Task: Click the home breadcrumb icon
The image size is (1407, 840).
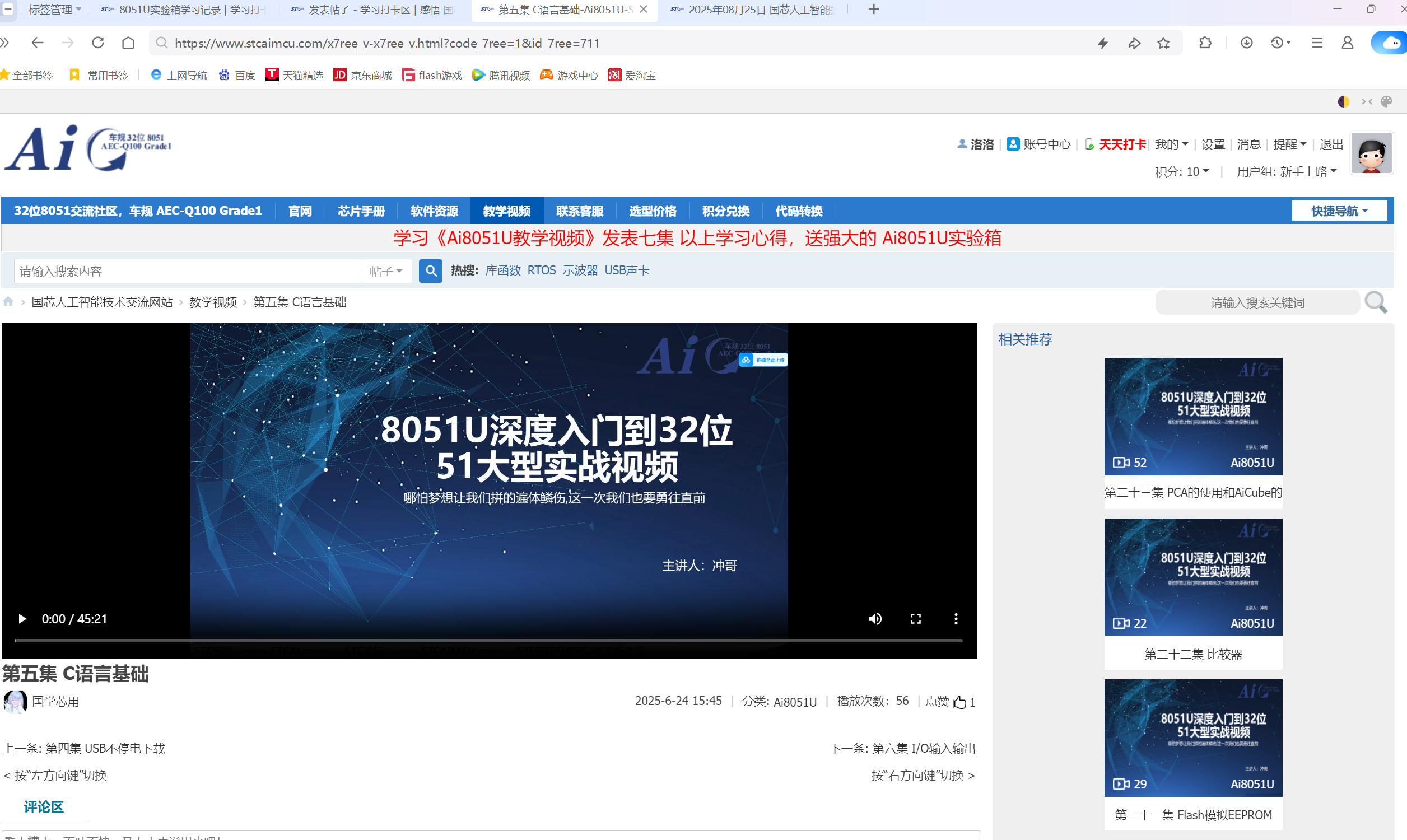Action: coord(8,302)
